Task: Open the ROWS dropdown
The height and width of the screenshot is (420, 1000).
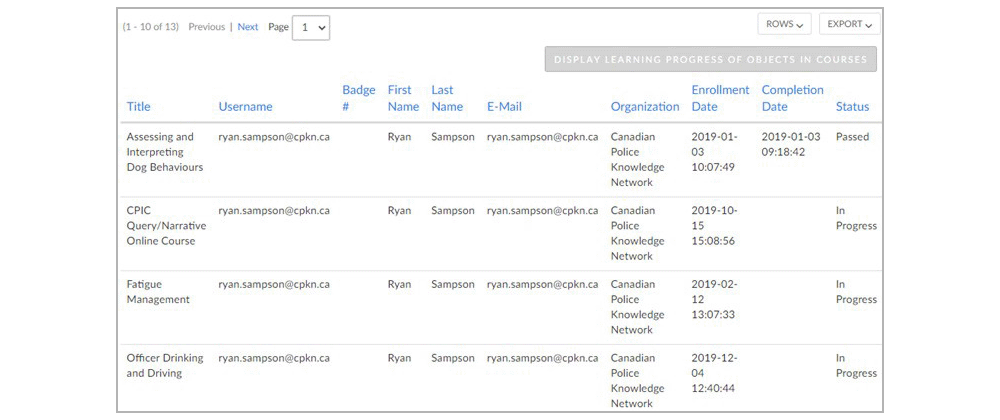Action: (784, 24)
